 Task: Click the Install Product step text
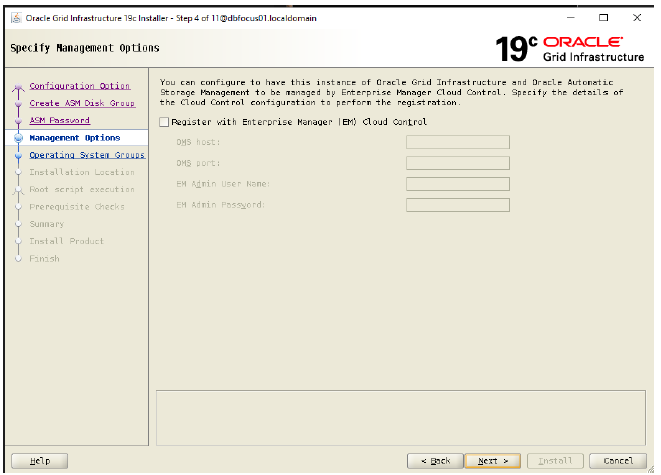pos(66,241)
